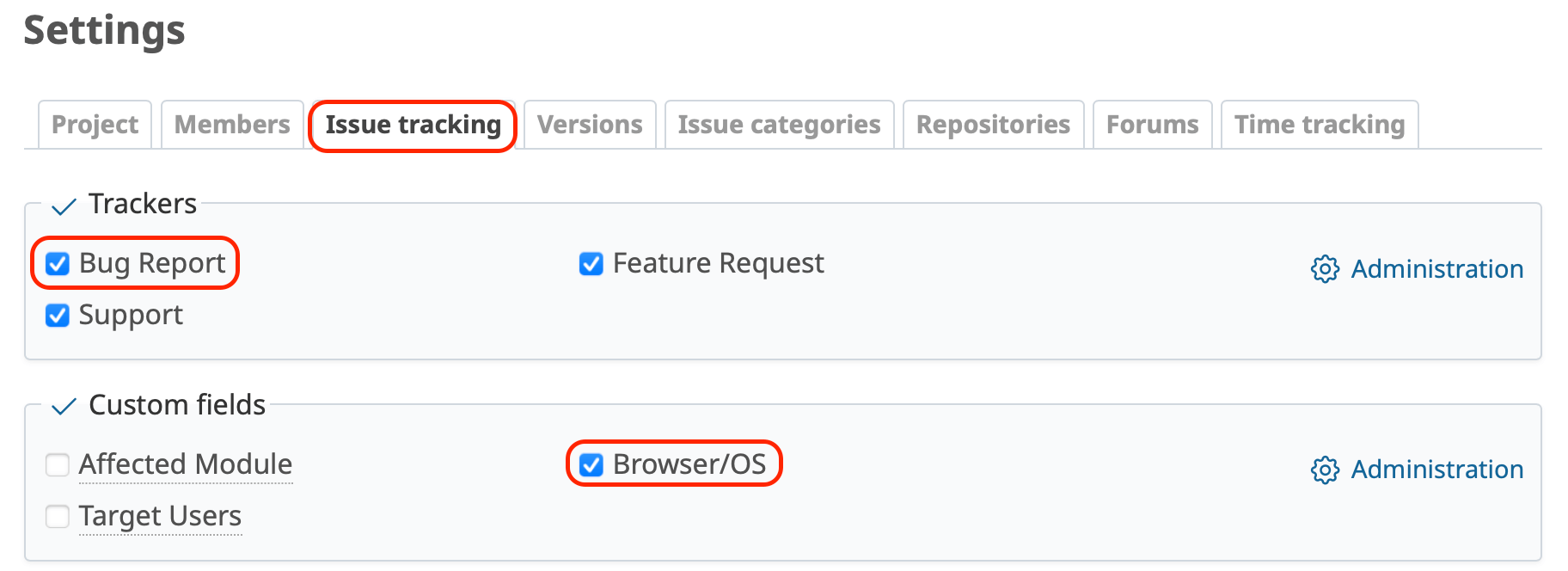Image resolution: width=1568 pixels, height=571 pixels.
Task: Go to the Repositories tab
Action: [x=993, y=124]
